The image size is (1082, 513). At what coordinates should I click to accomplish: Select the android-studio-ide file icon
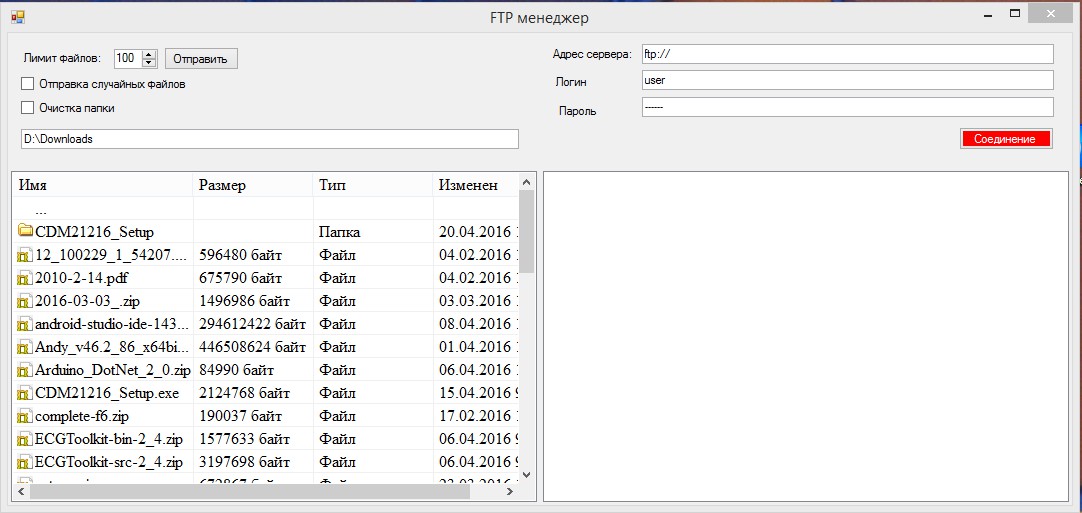click(25, 324)
